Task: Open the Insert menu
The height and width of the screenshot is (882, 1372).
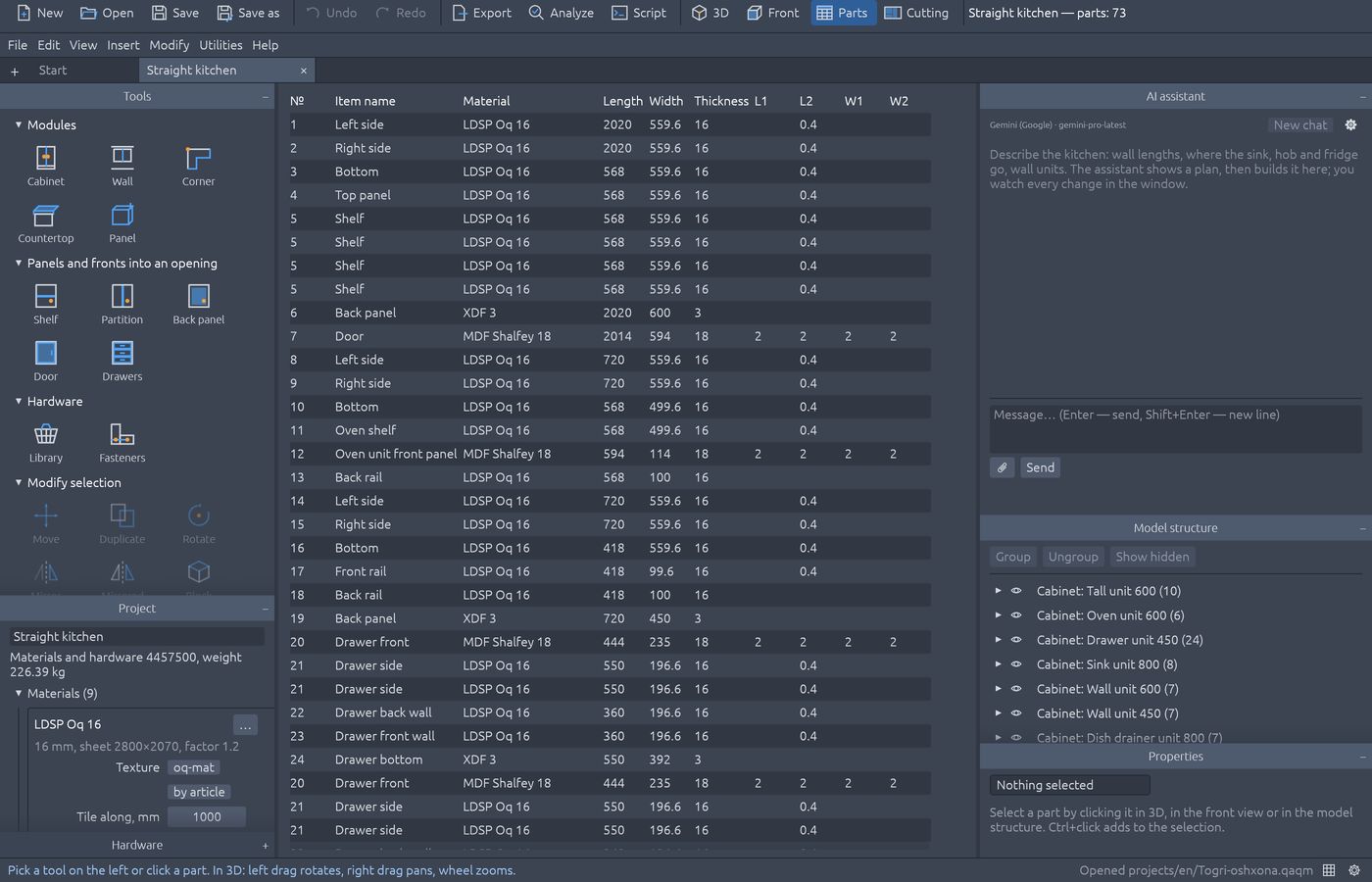Action: (x=123, y=45)
